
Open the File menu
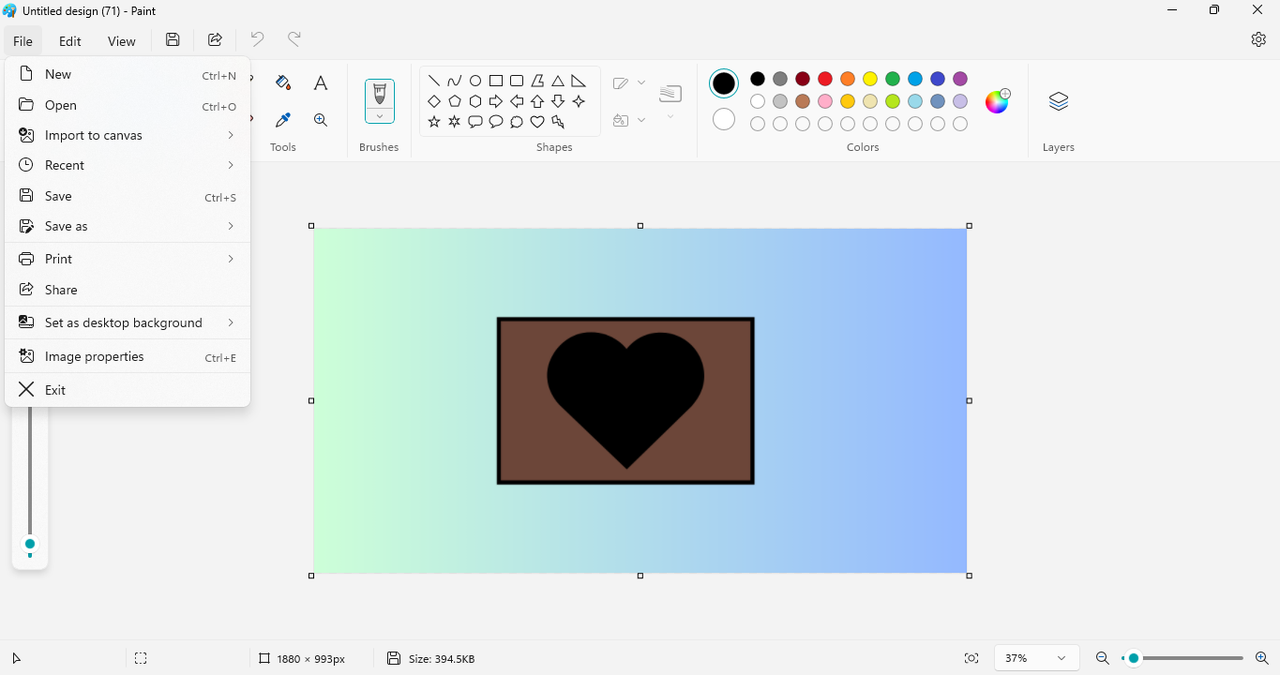23,41
